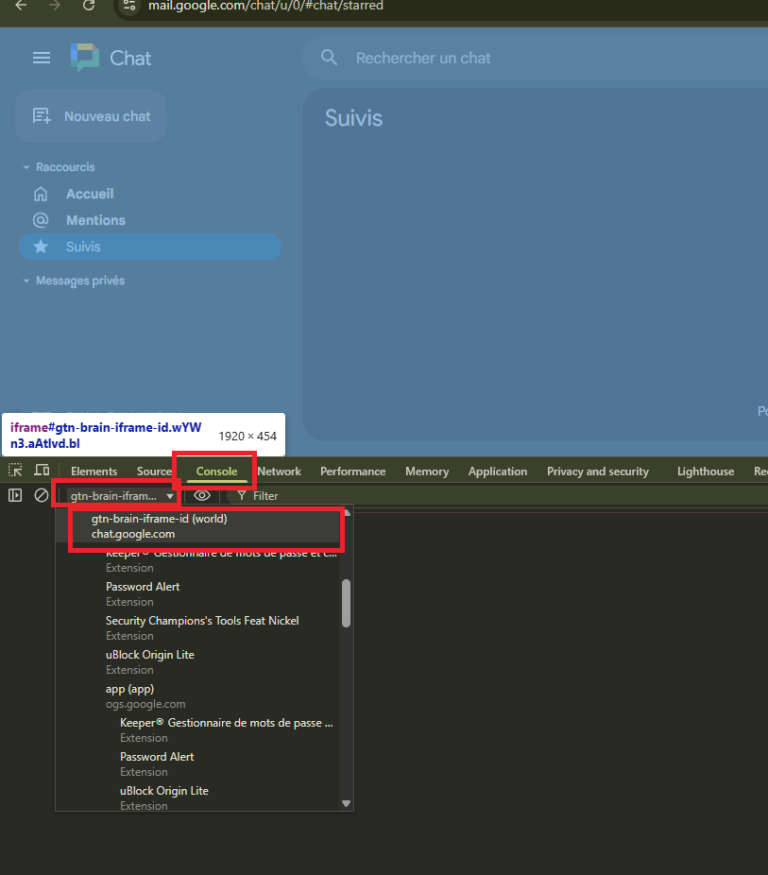Click the live expression eye icon
Image resolution: width=768 pixels, height=875 pixels.
[202, 496]
